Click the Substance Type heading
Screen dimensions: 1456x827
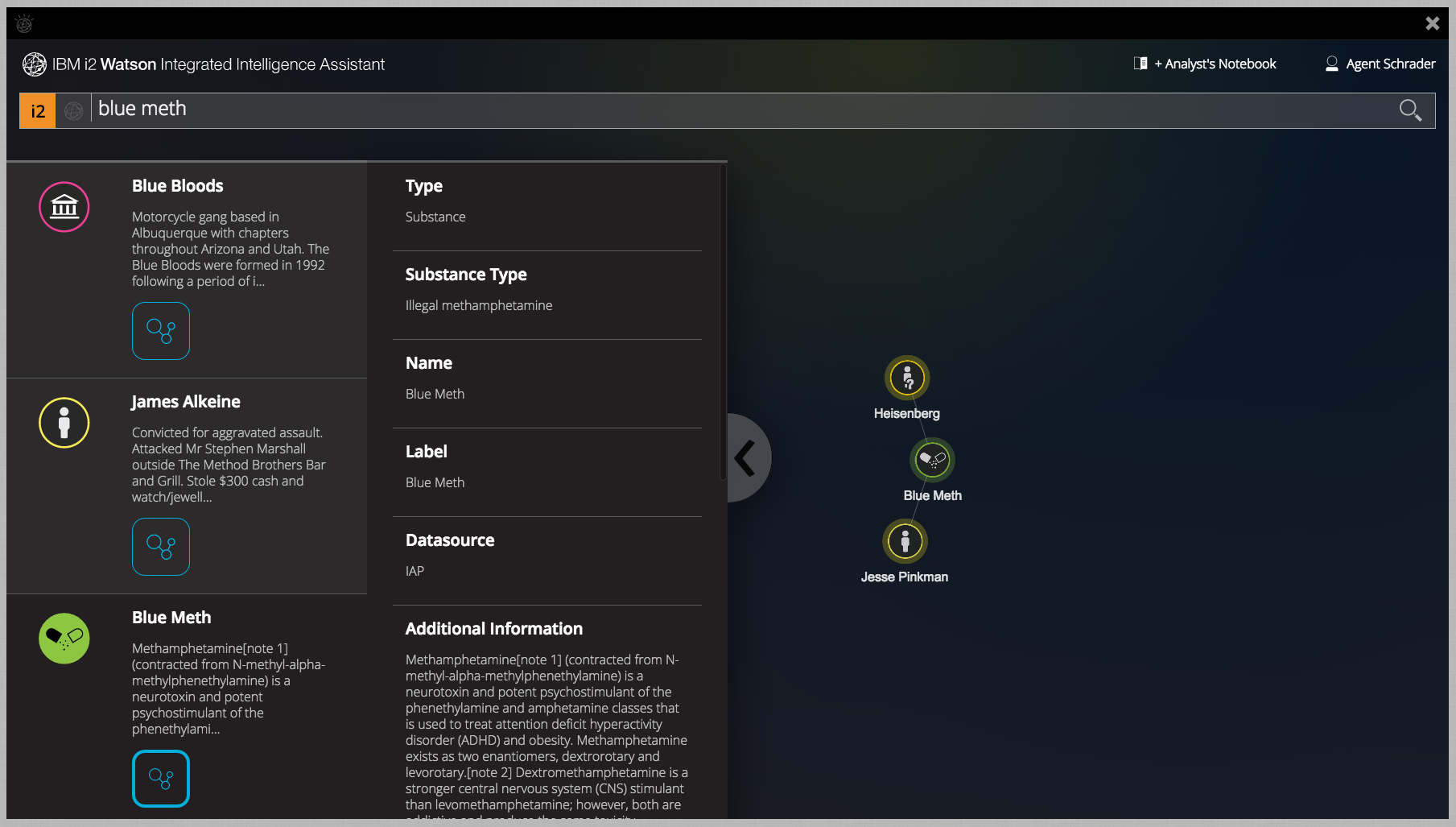(466, 275)
